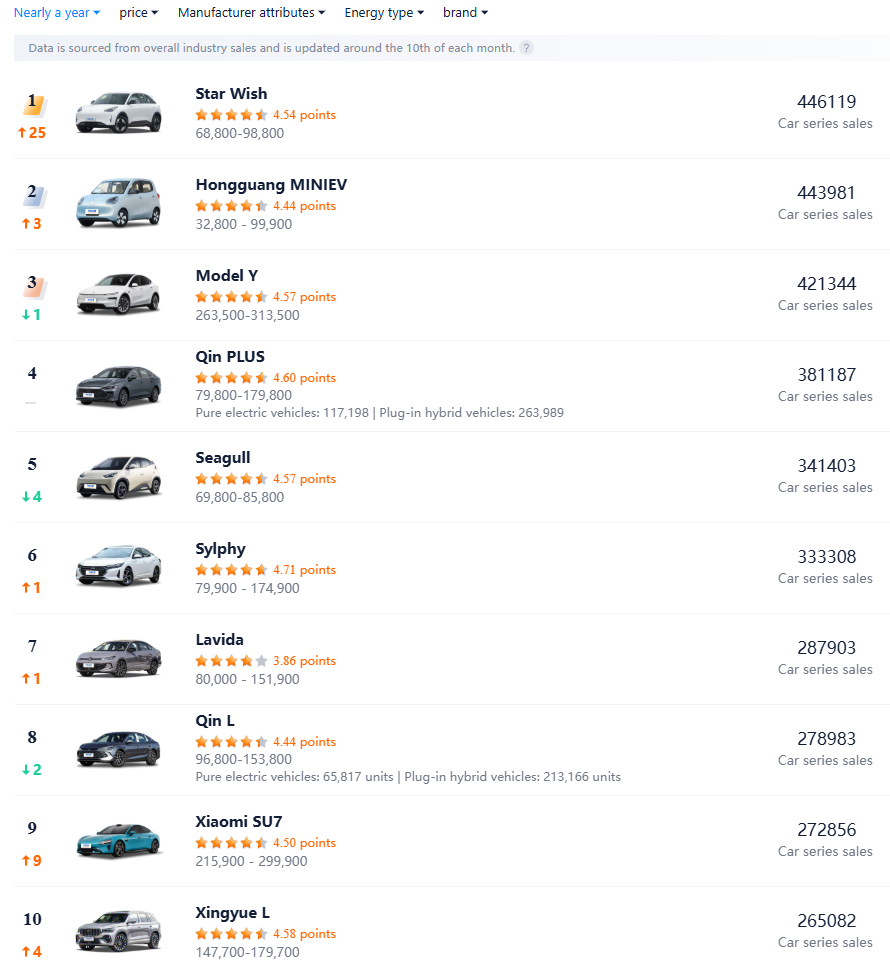Open the Nearly a year dropdown
890x975 pixels.
click(57, 13)
